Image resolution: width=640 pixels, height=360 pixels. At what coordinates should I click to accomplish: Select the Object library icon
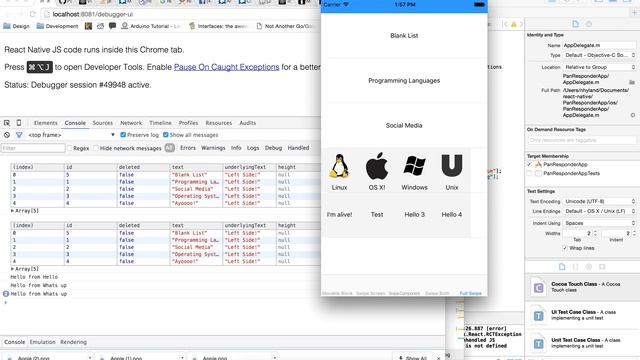click(x=589, y=267)
